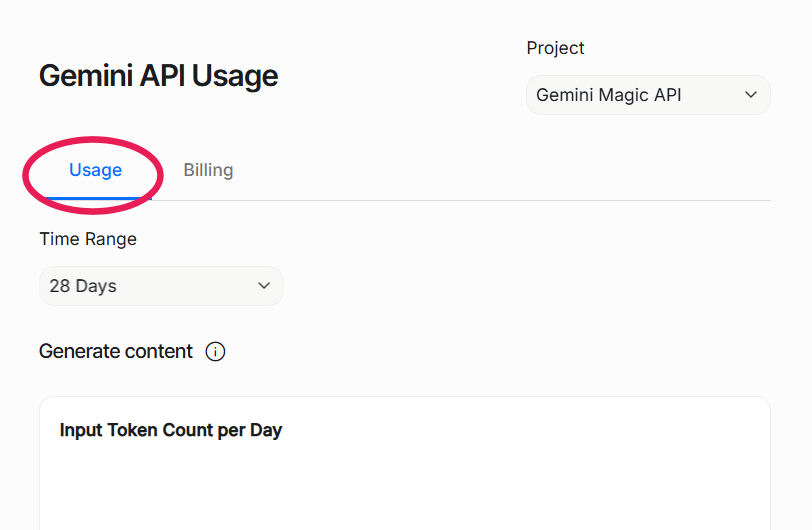Expand the 28 Days time range dropdown
812x530 pixels.
pos(161,286)
